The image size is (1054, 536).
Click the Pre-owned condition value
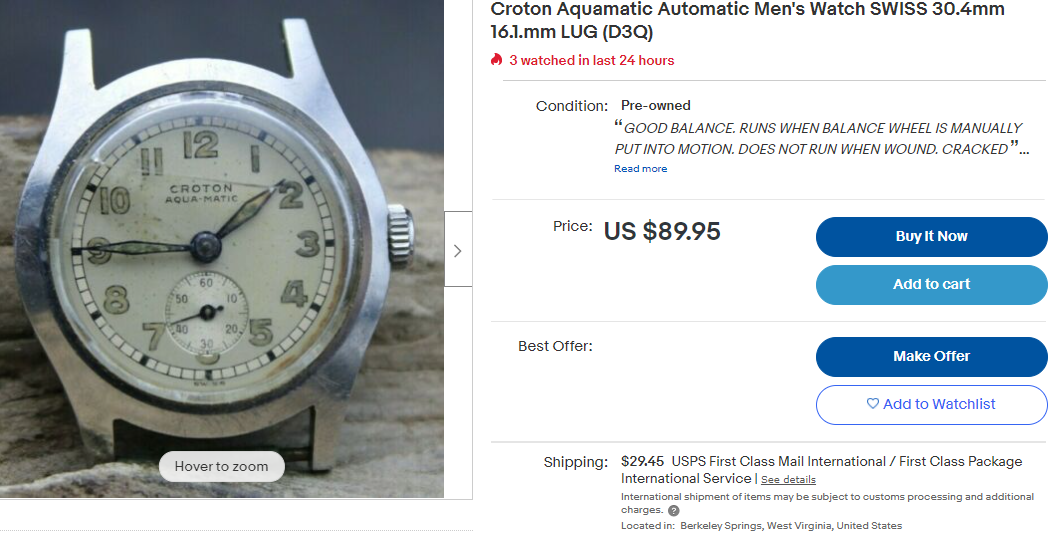(x=655, y=106)
